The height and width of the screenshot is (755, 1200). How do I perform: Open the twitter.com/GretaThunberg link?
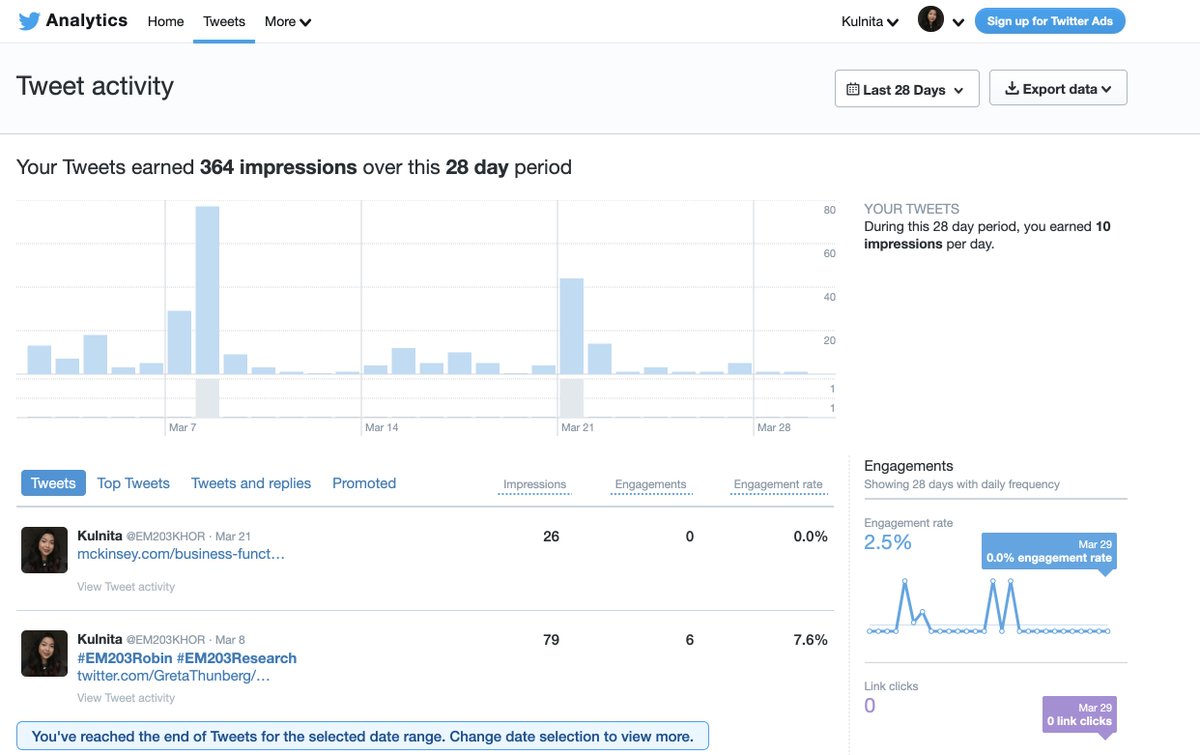[x=174, y=676]
